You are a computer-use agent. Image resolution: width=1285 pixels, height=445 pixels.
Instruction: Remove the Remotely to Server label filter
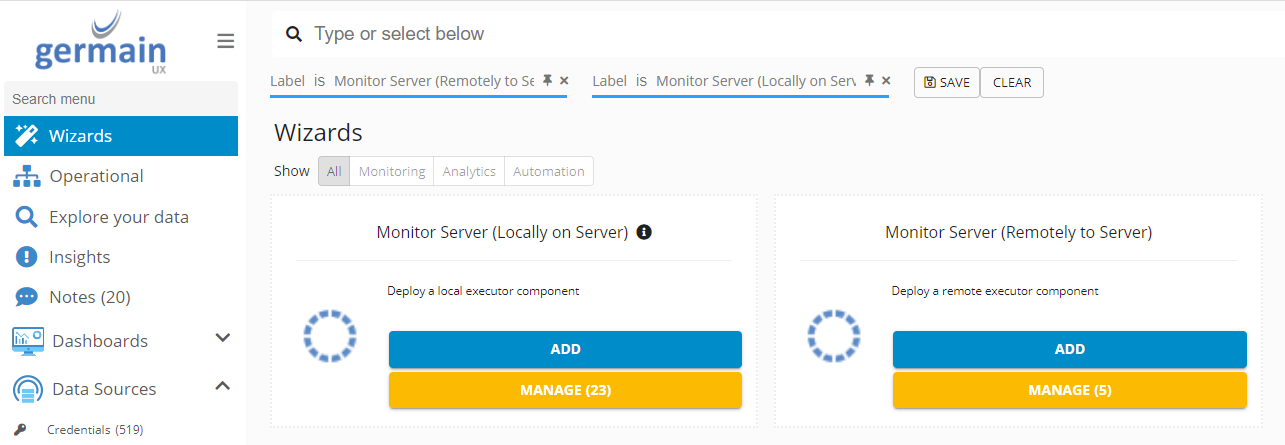[x=564, y=81]
